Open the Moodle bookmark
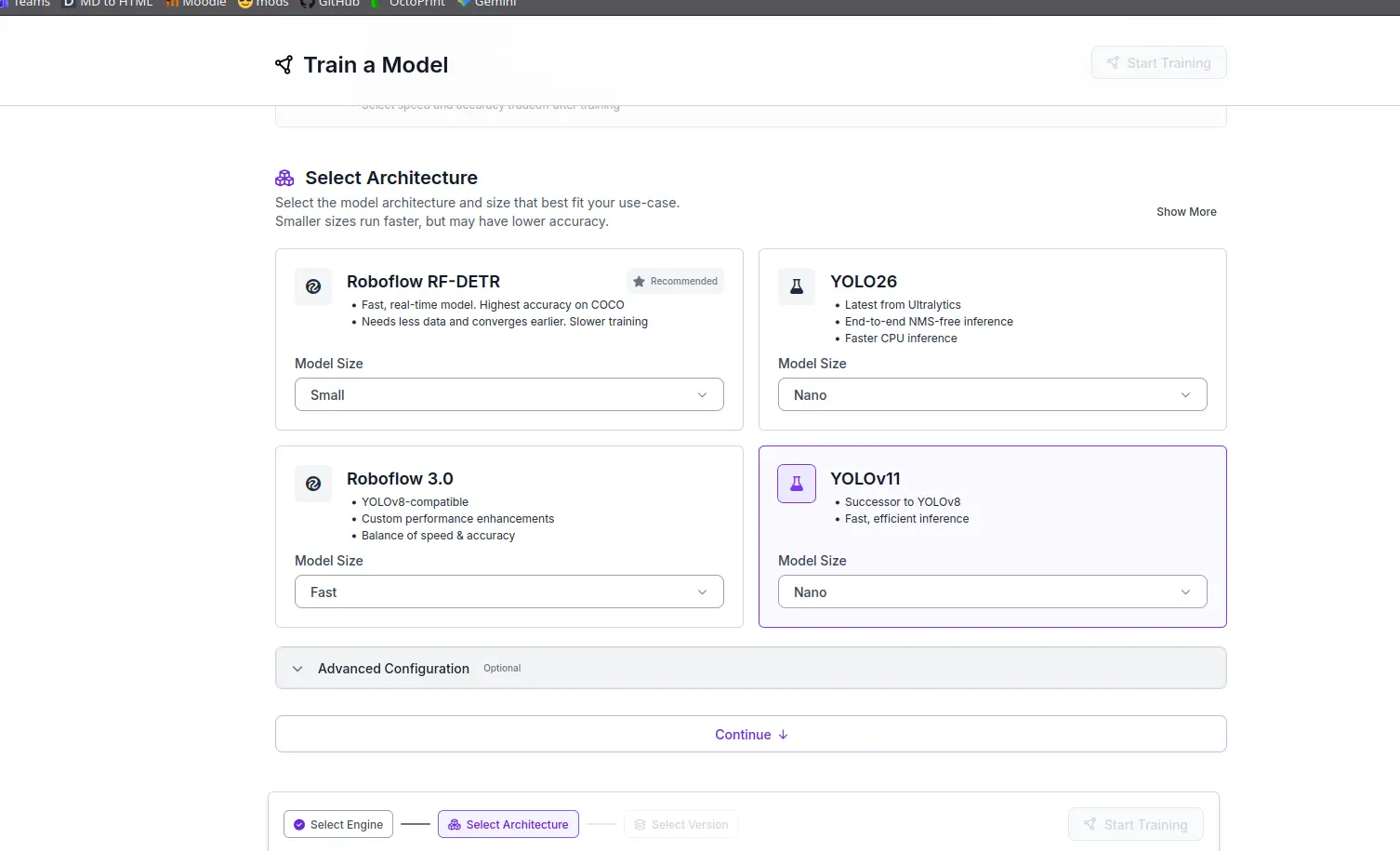1400x851 pixels. (x=196, y=4)
